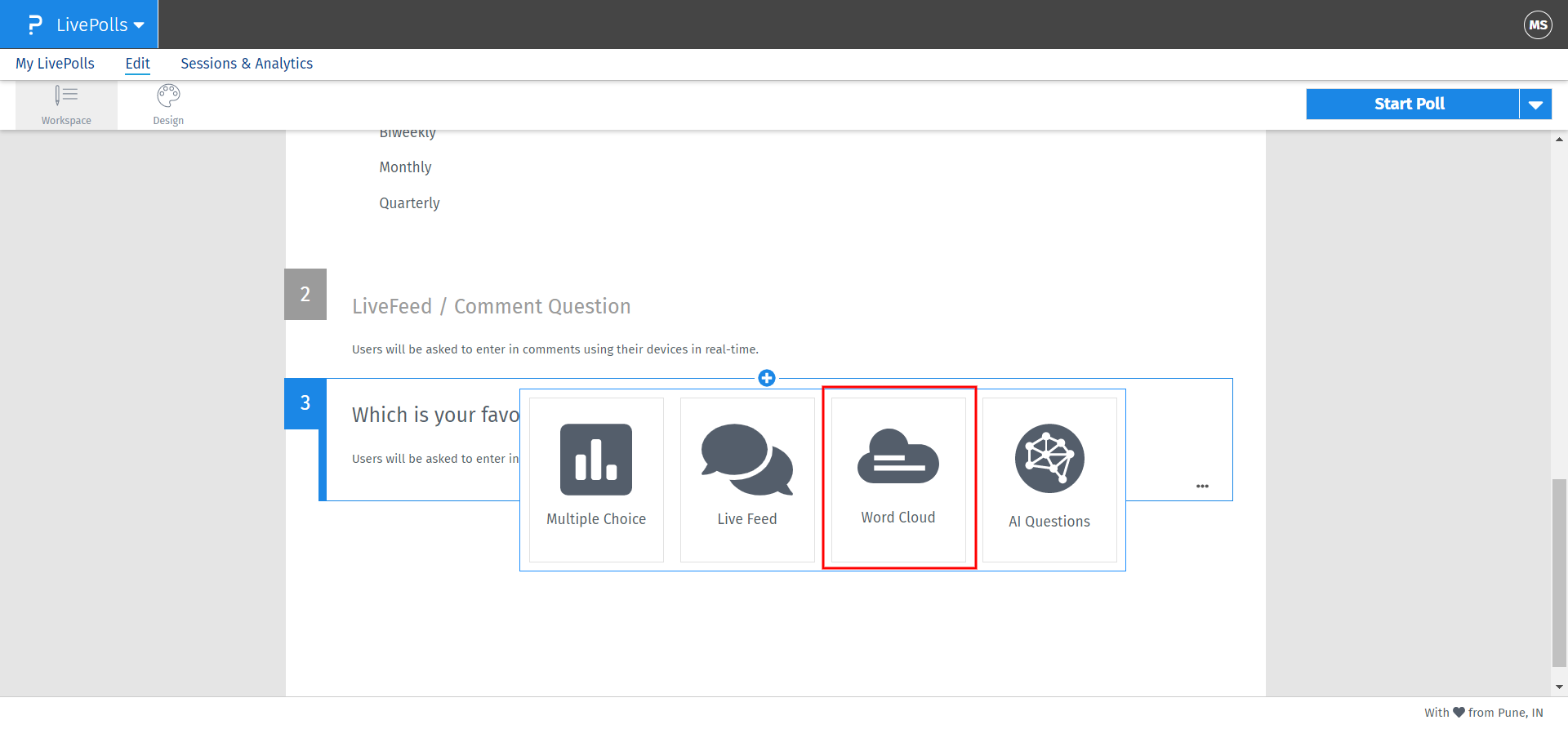This screenshot has width=1568, height=729.
Task: Expand the Start Poll dropdown arrow
Action: pos(1535,104)
